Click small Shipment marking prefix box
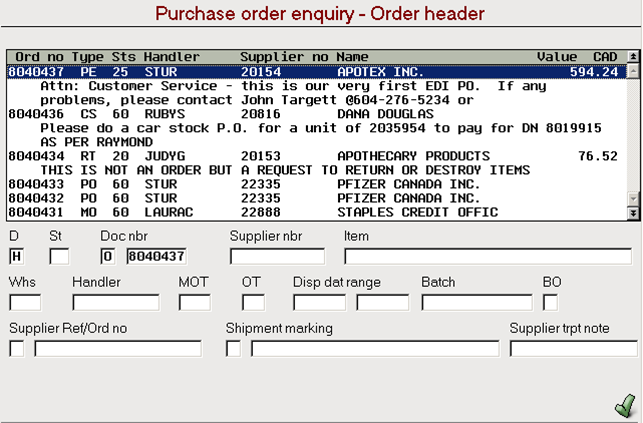 (233, 349)
